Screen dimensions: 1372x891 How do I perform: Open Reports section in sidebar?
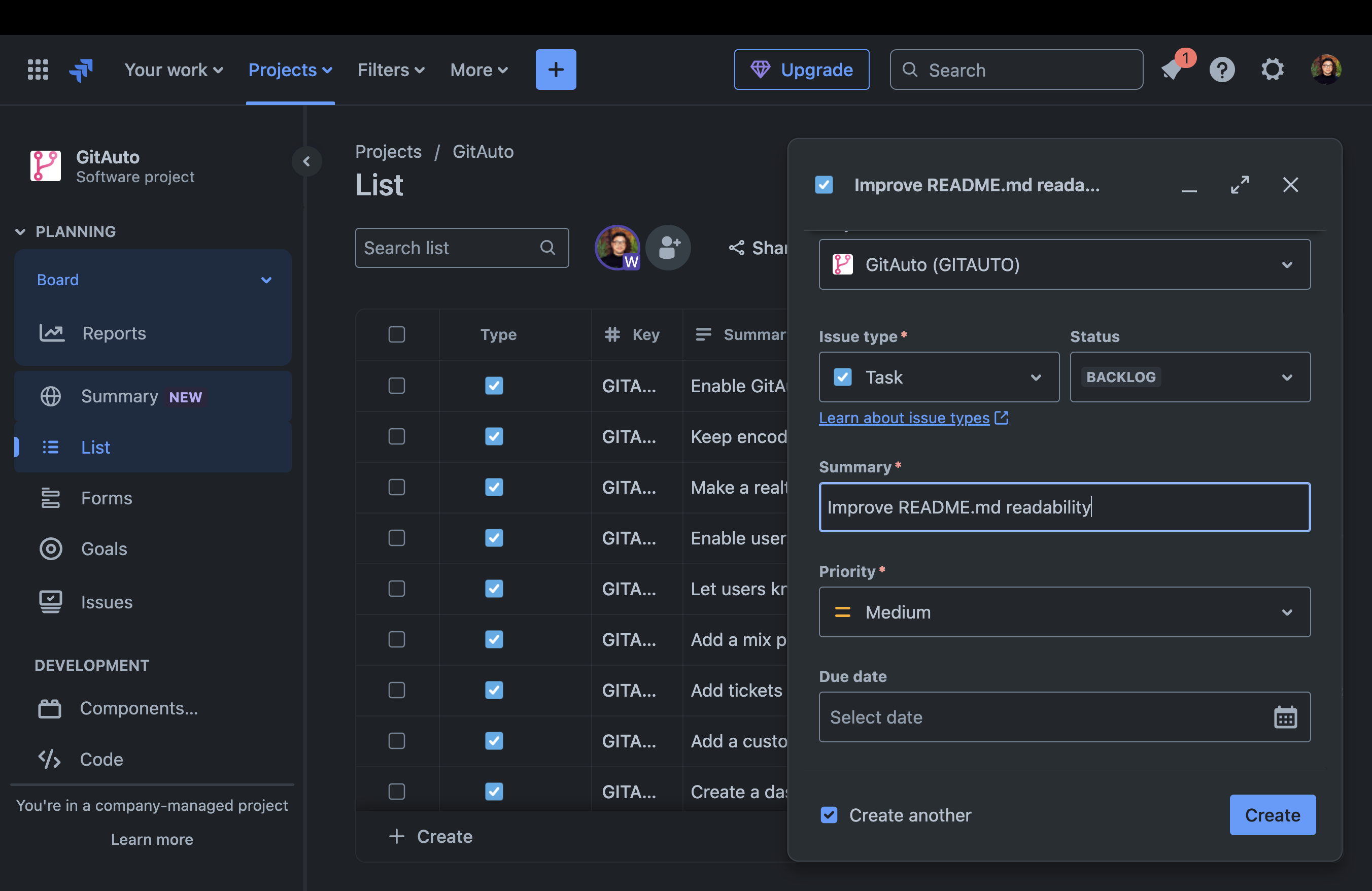click(113, 333)
